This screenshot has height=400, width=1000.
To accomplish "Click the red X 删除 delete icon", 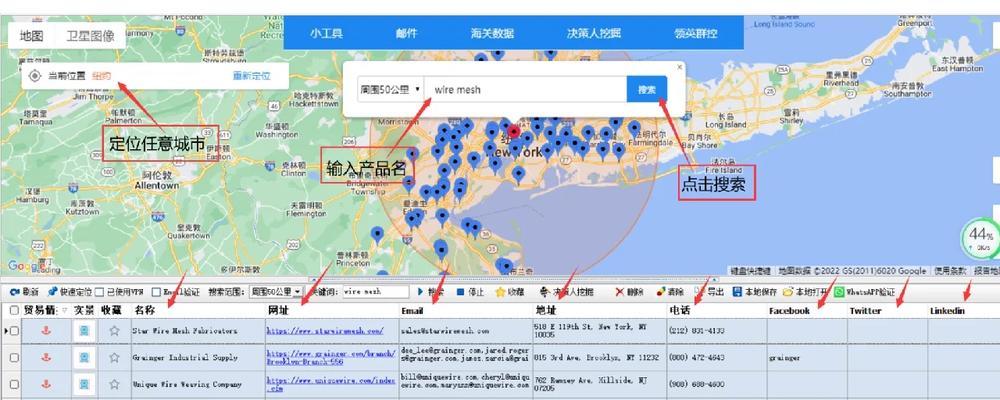I will (x=619, y=292).
